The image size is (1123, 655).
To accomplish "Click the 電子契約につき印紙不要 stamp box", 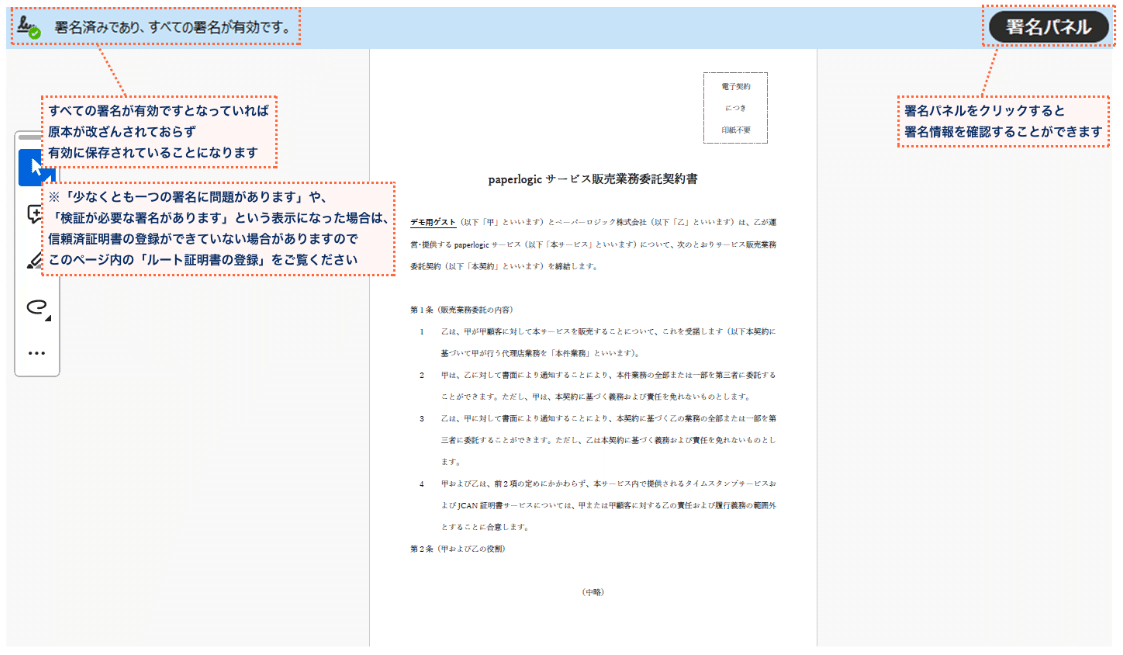I will 735,107.
